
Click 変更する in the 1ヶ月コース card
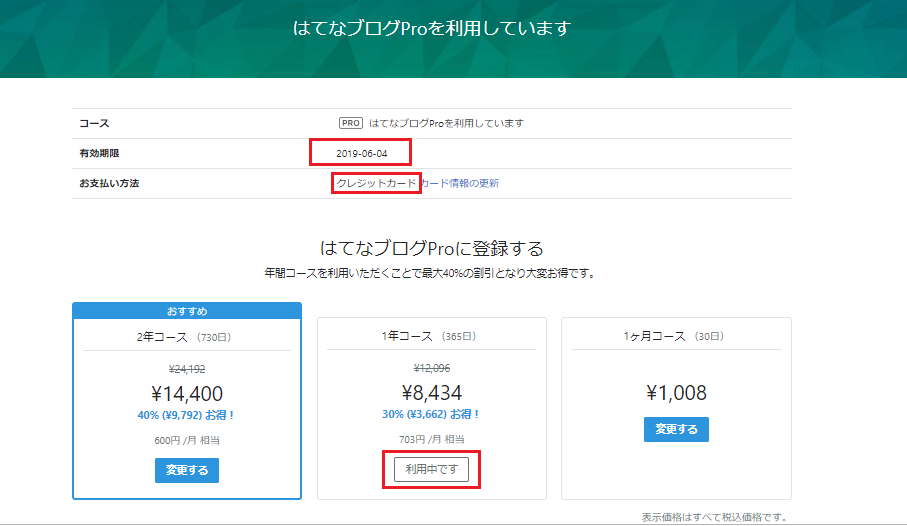coord(676,429)
